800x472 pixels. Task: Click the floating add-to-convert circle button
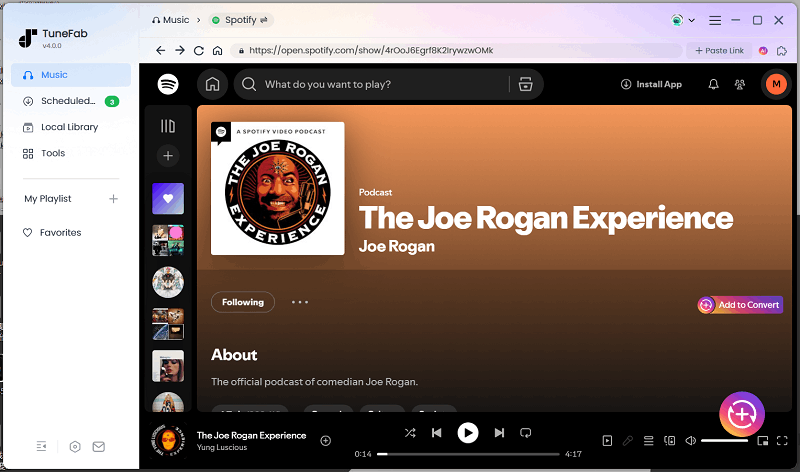coord(742,414)
